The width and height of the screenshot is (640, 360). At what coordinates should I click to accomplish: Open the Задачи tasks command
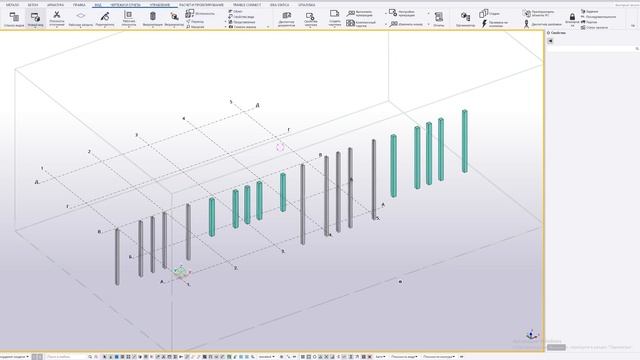pyautogui.click(x=589, y=11)
